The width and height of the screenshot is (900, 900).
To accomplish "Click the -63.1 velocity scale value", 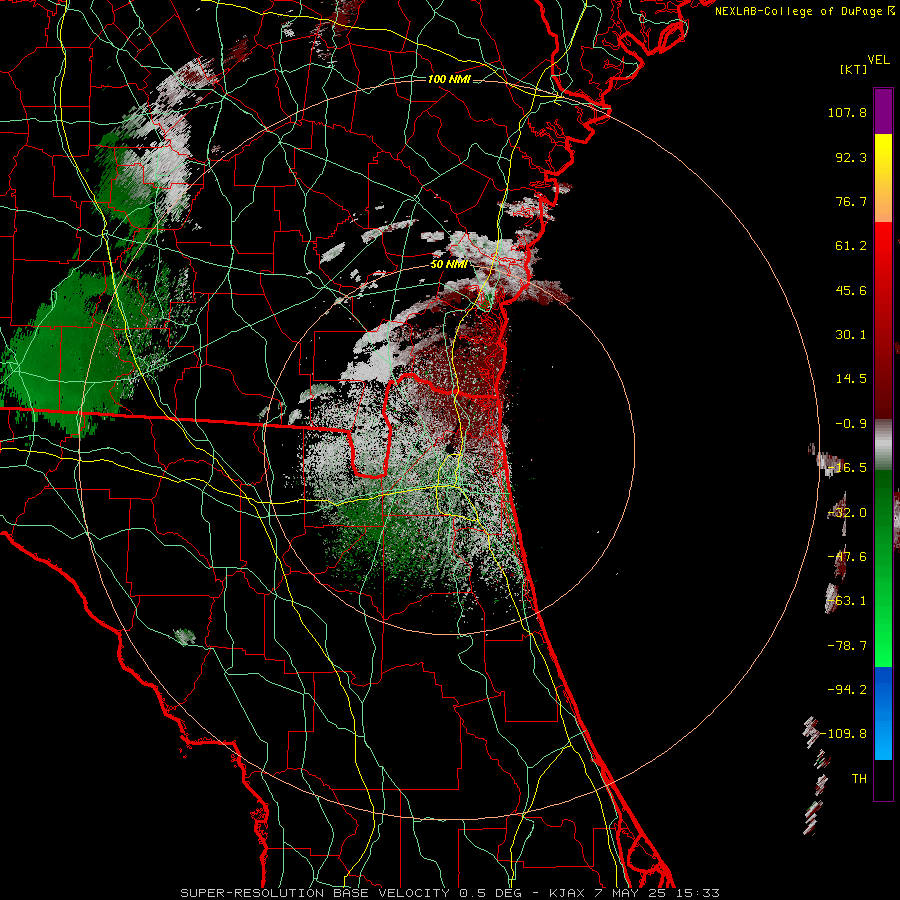I will click(847, 601).
